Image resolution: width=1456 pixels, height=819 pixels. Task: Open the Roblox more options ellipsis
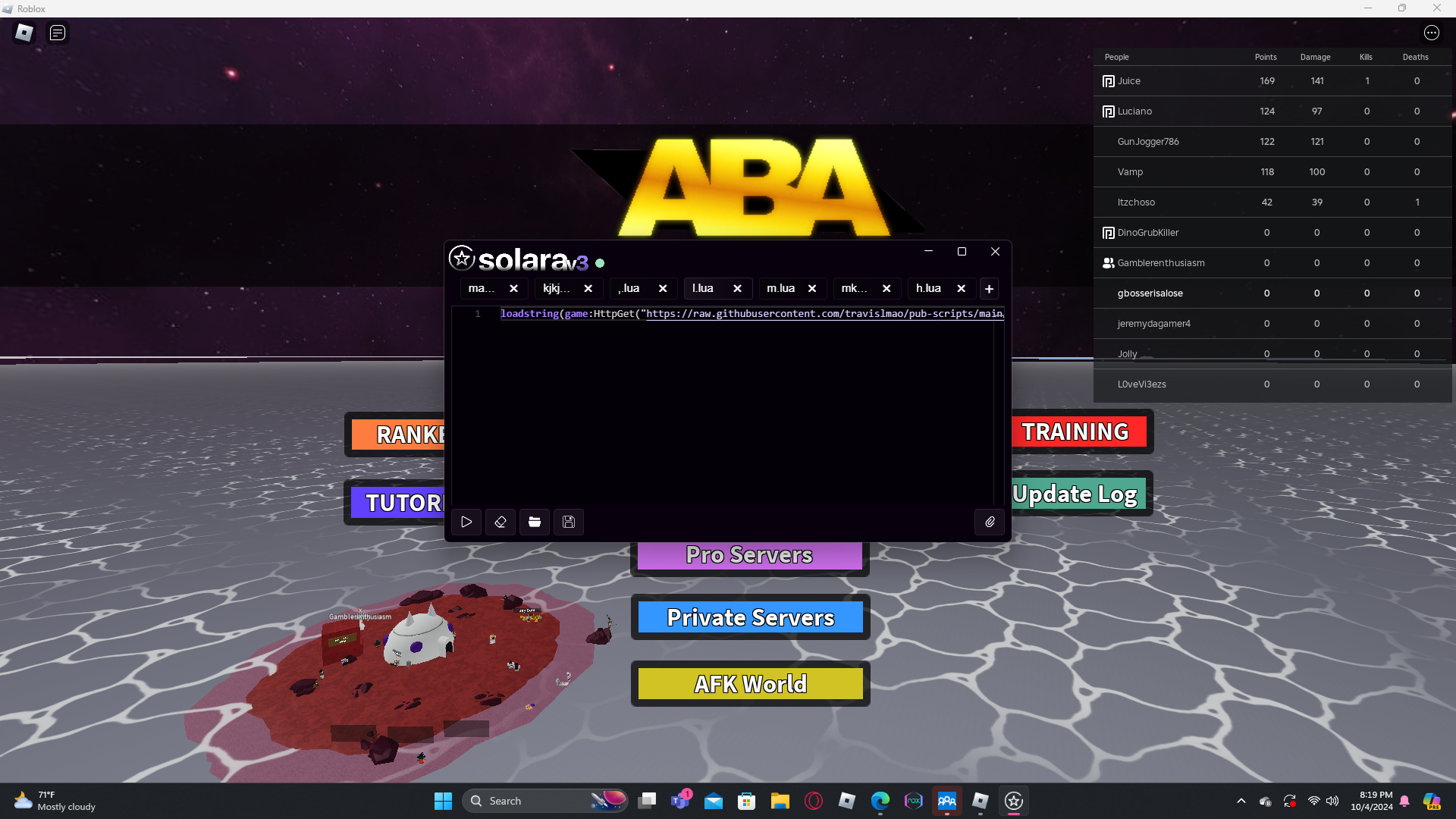tap(1432, 33)
